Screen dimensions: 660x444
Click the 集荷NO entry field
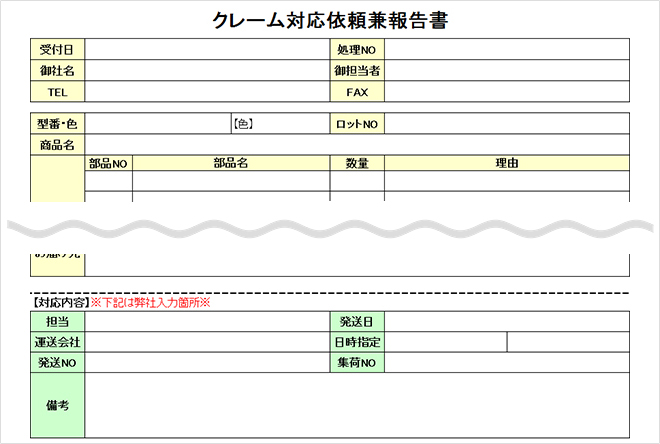pyautogui.click(x=506, y=363)
